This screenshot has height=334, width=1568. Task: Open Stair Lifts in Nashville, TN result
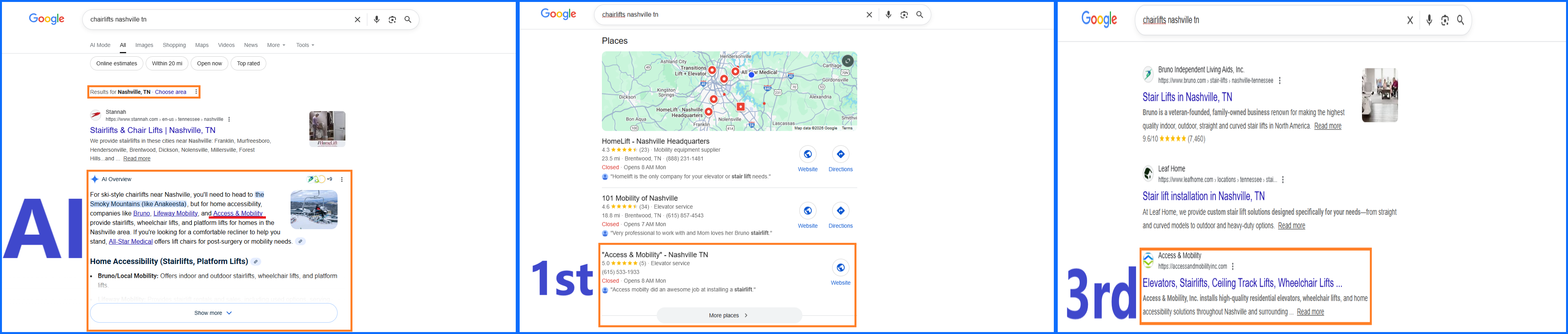1187,97
